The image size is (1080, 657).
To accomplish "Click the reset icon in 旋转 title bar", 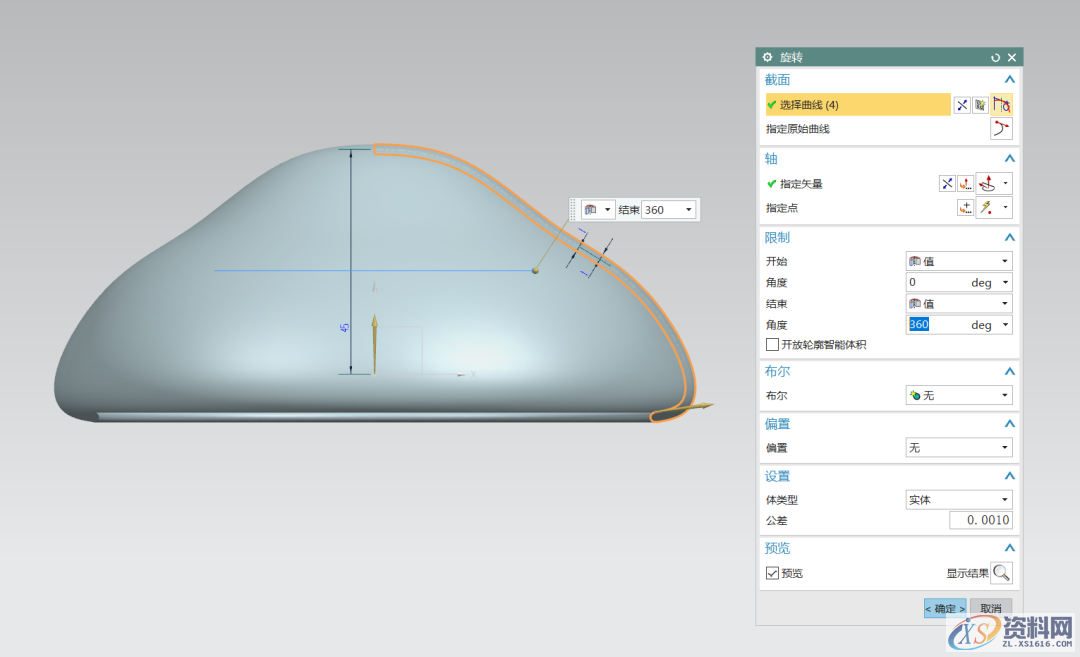I will pos(996,58).
